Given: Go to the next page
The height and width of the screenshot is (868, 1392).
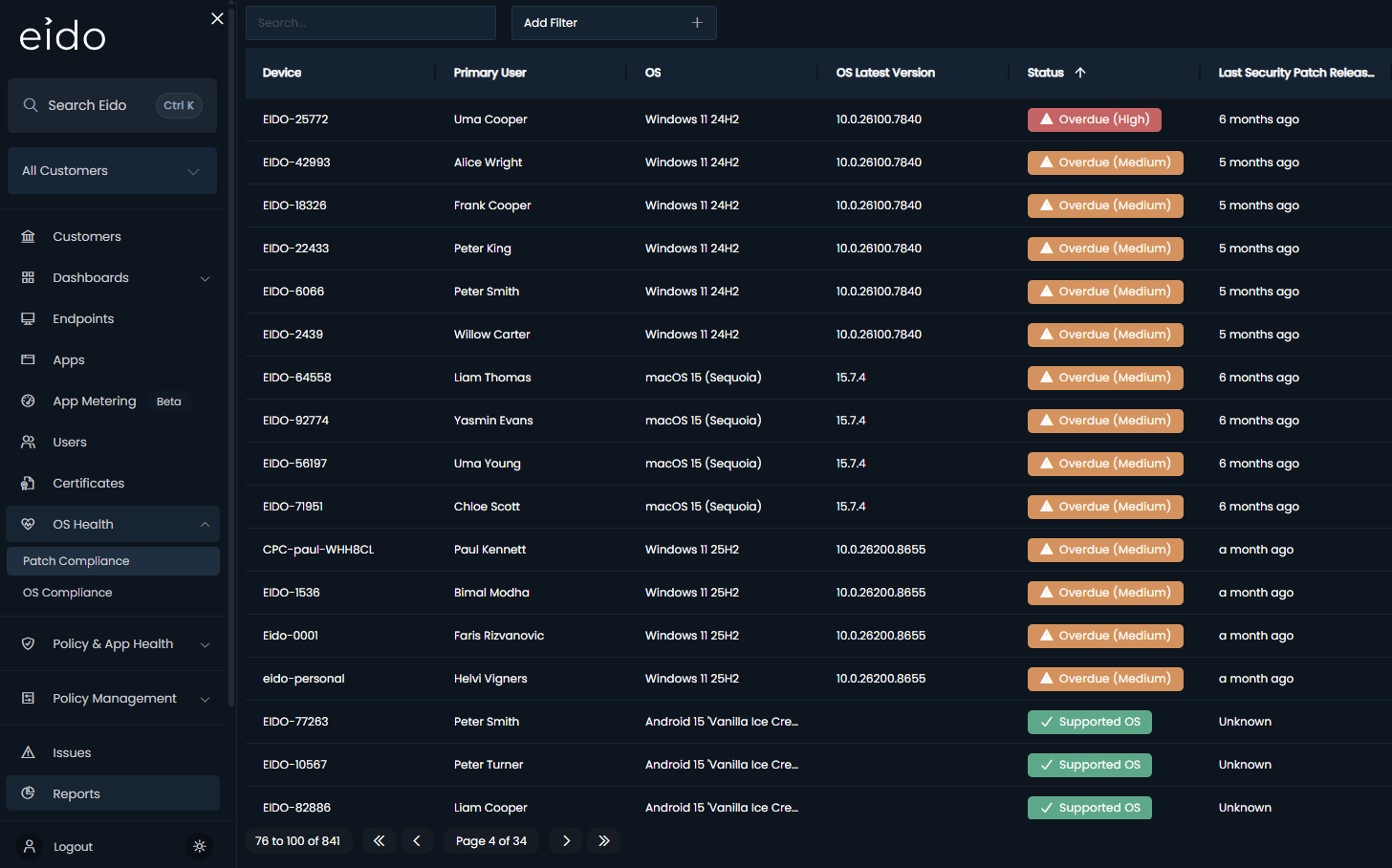Looking at the screenshot, I should coord(566,841).
